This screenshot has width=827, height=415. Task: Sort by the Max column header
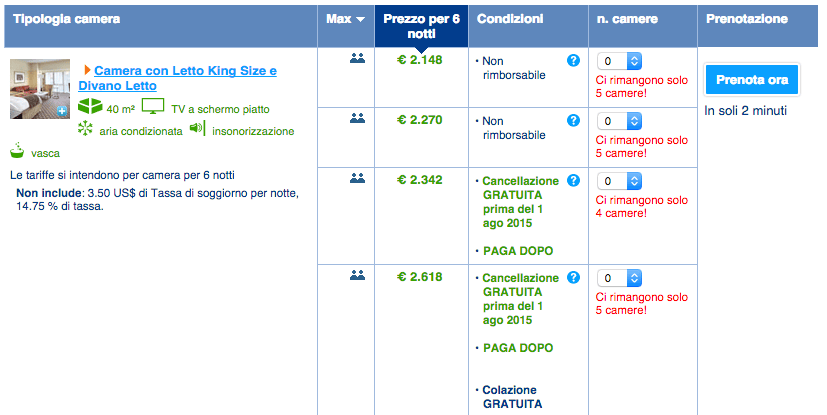[x=346, y=19]
